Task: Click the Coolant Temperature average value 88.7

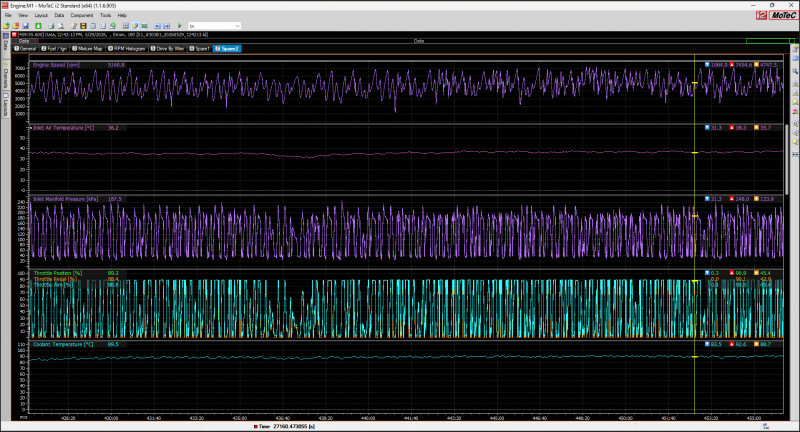Action: 765,344
